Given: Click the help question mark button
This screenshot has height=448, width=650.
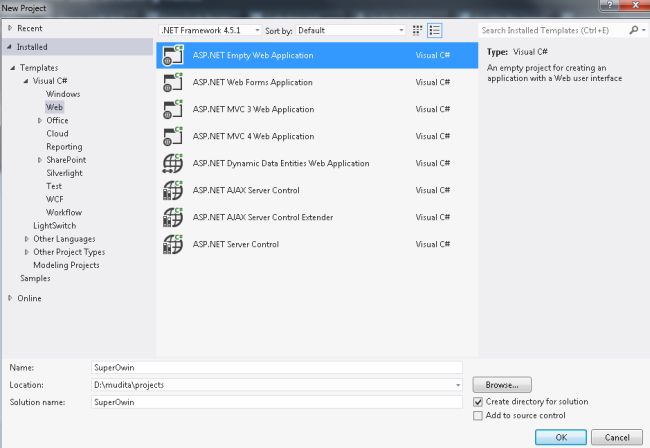Looking at the screenshot, I should click(610, 5).
